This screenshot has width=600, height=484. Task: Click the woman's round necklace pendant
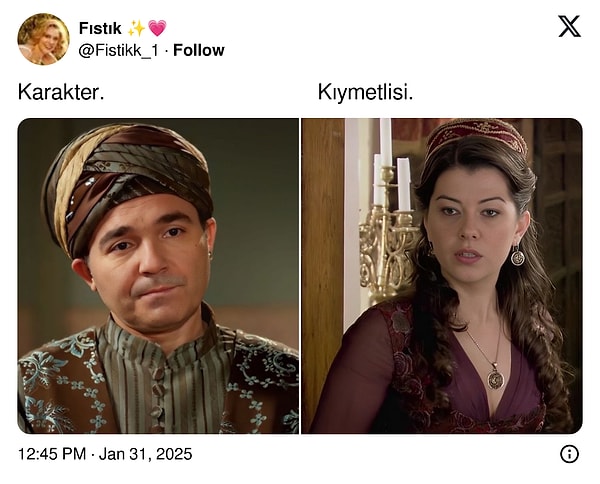pos(496,378)
